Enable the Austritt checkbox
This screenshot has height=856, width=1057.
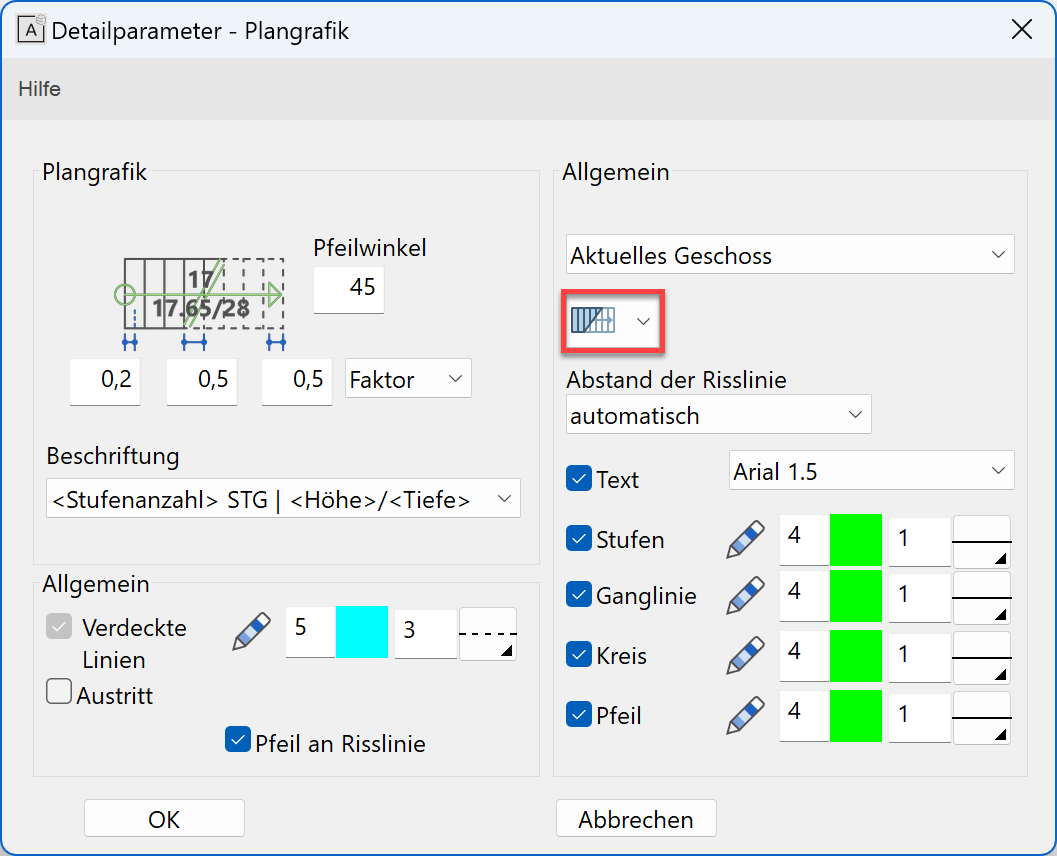(x=59, y=692)
